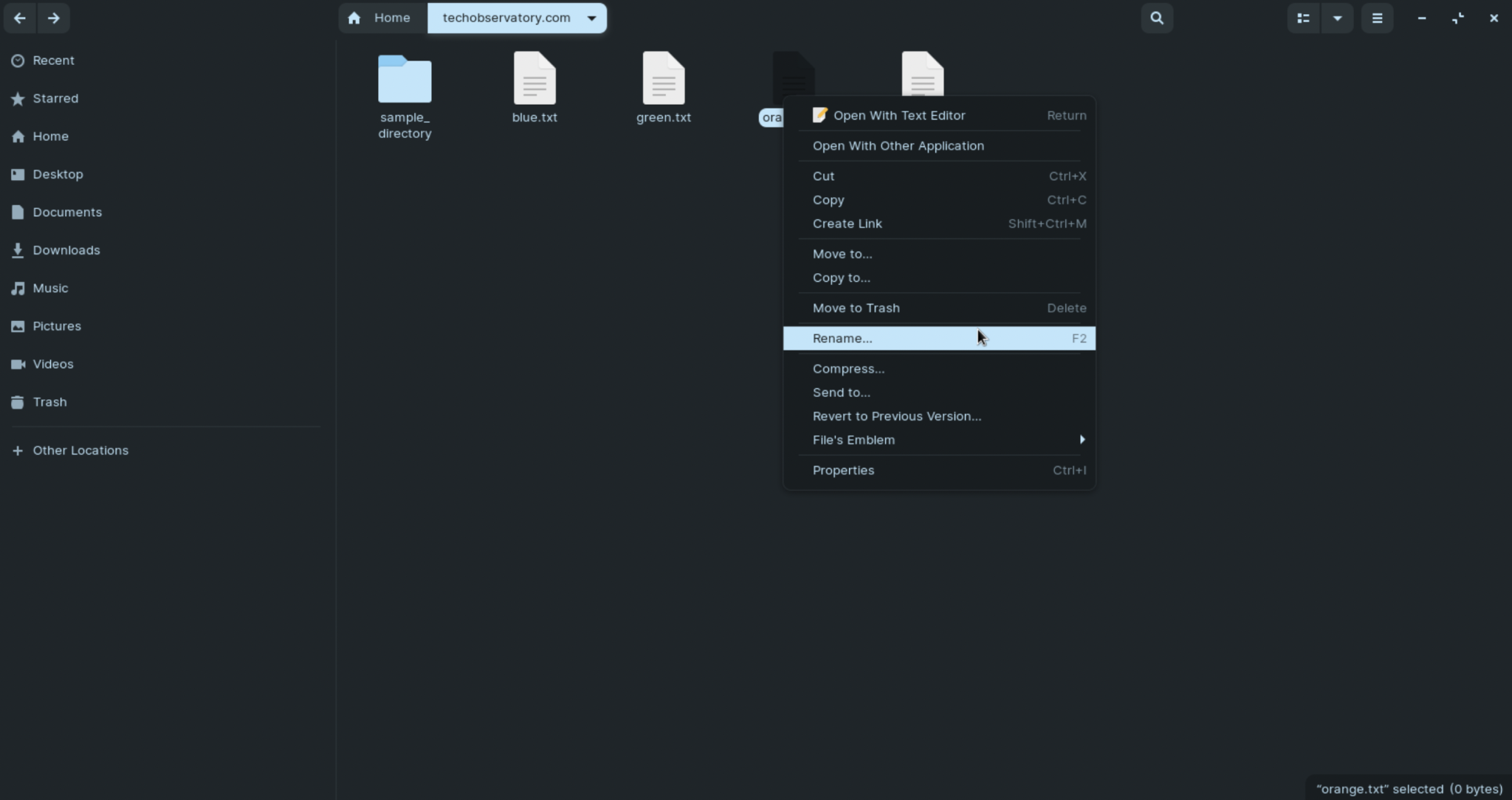This screenshot has width=1512, height=800.
Task: Open Properties from the context menu
Action: point(843,470)
